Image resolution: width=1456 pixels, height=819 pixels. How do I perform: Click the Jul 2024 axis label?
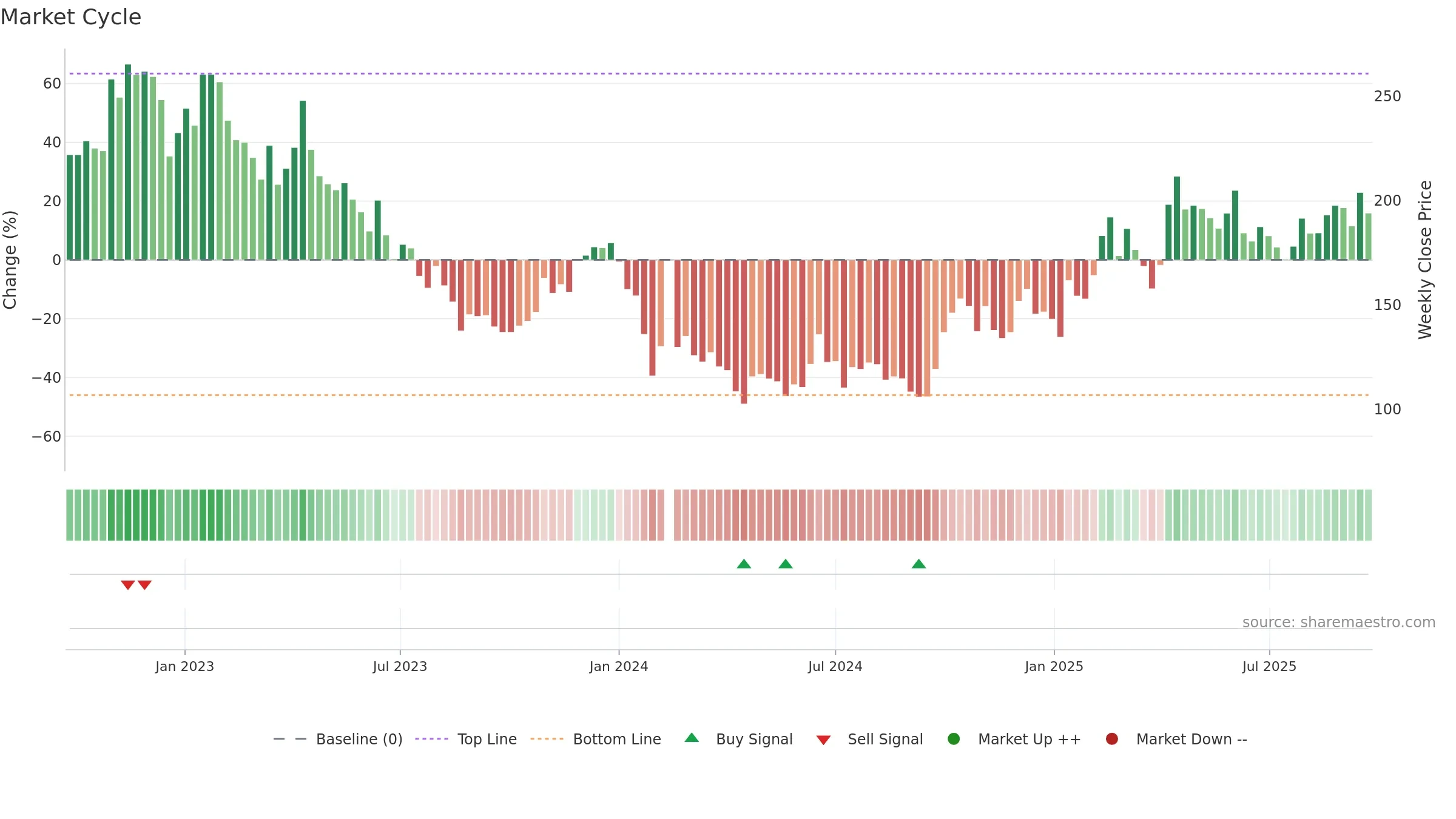point(835,666)
